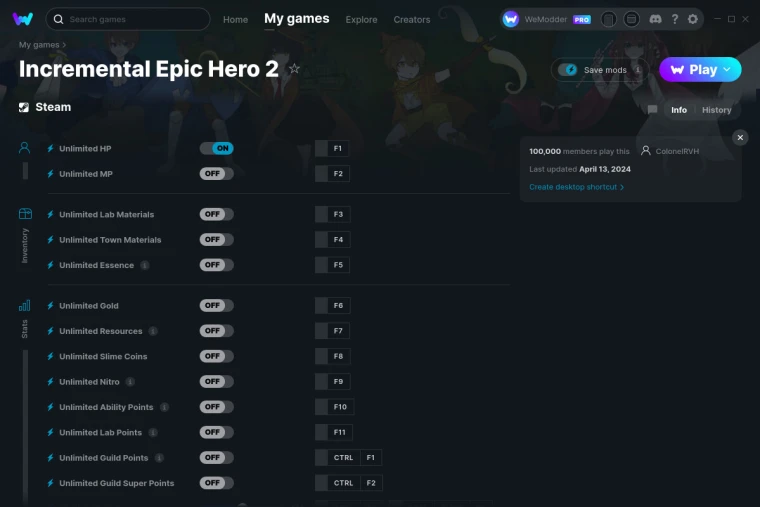Click the My games breadcrumb chevron

pyautogui.click(x=64, y=45)
